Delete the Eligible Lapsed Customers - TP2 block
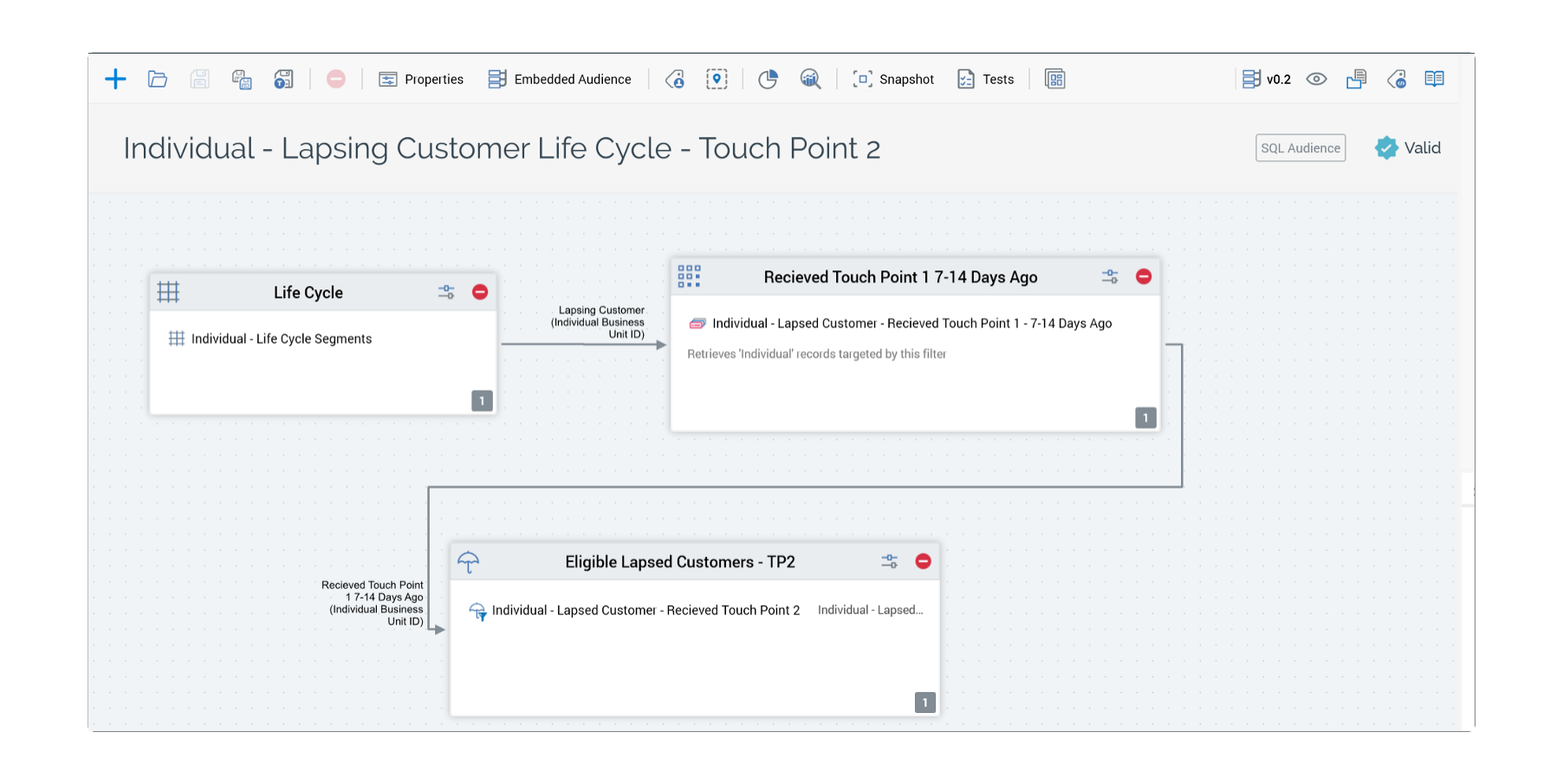 [x=923, y=561]
